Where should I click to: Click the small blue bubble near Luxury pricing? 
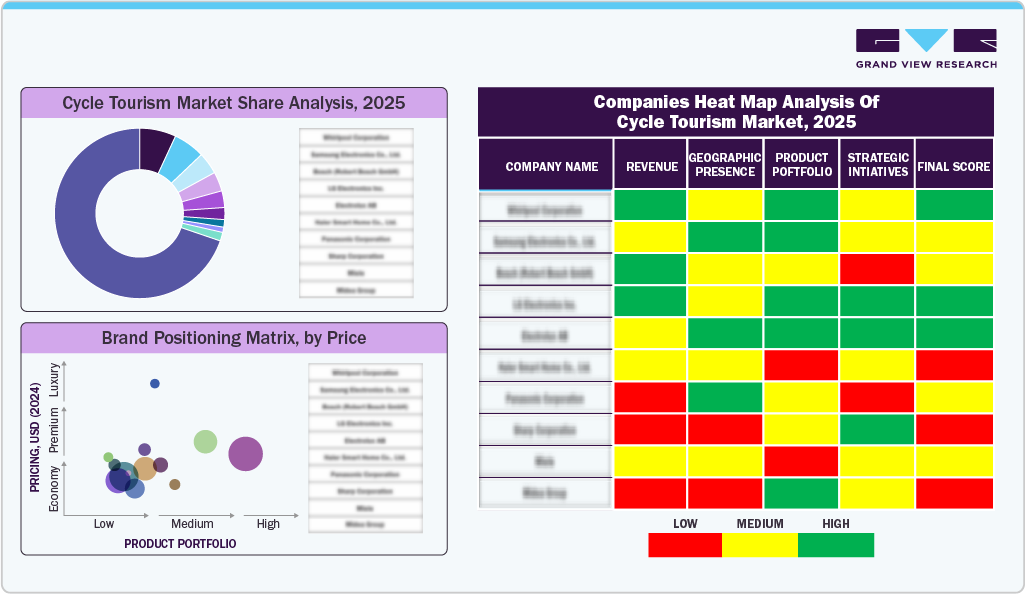click(154, 384)
